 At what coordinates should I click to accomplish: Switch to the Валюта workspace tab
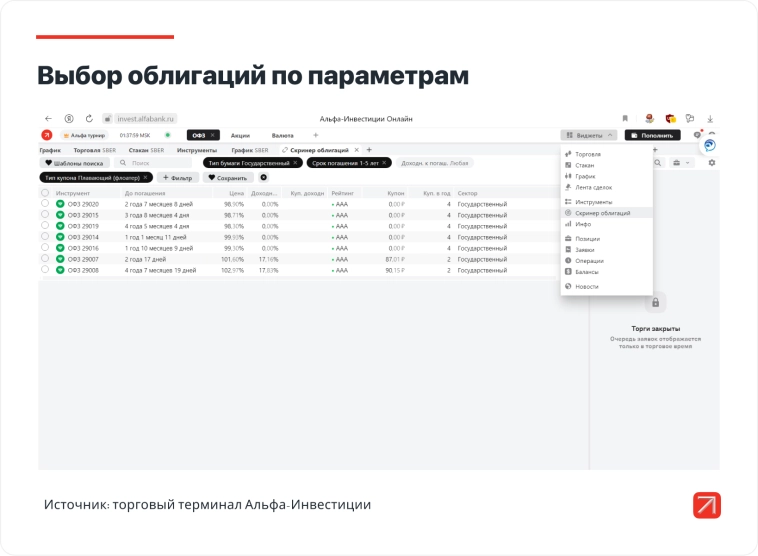(282, 135)
